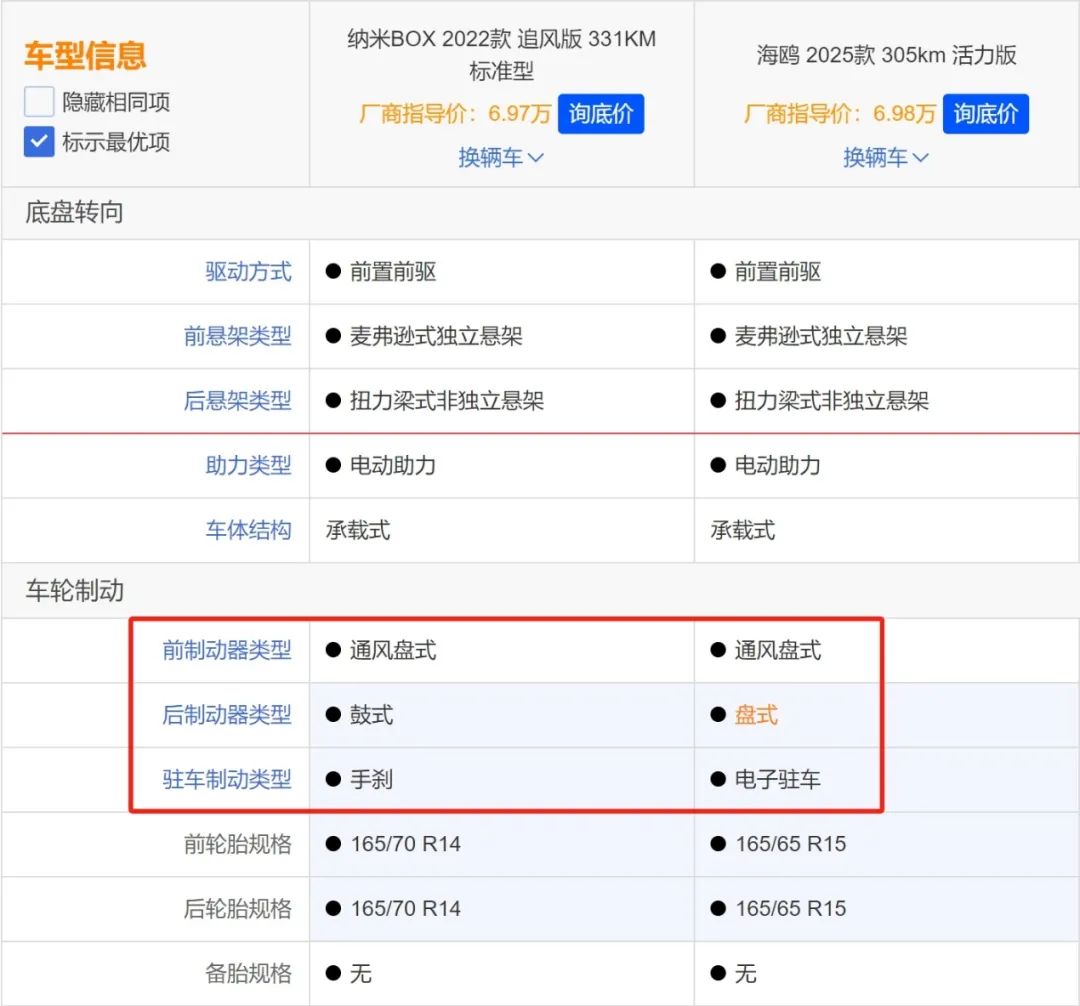Open the 前制动器类型 parameter link
Viewport: 1080px width, 1006px height.
227,650
